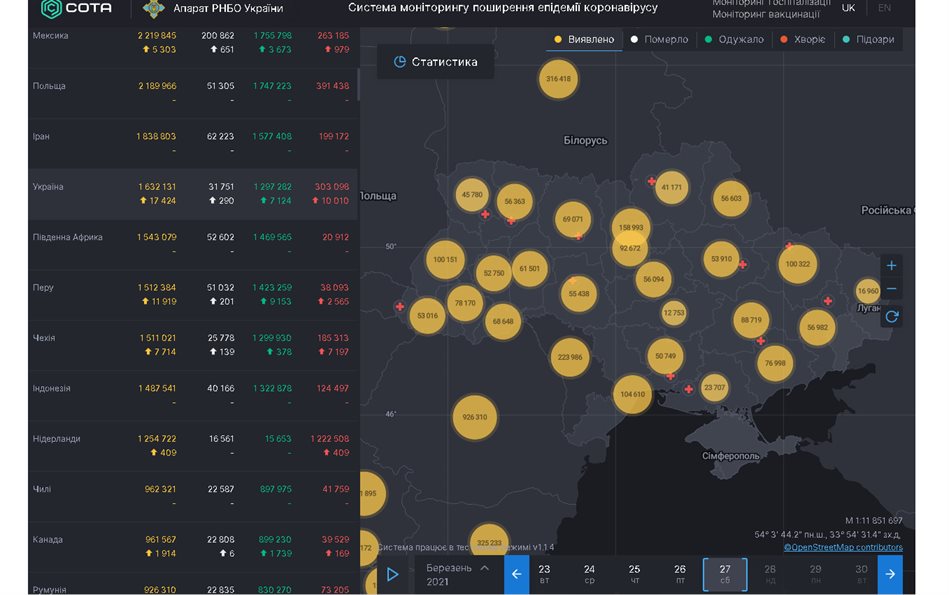
Task: Select the Нідерланди row in country list
Action: 192,445
